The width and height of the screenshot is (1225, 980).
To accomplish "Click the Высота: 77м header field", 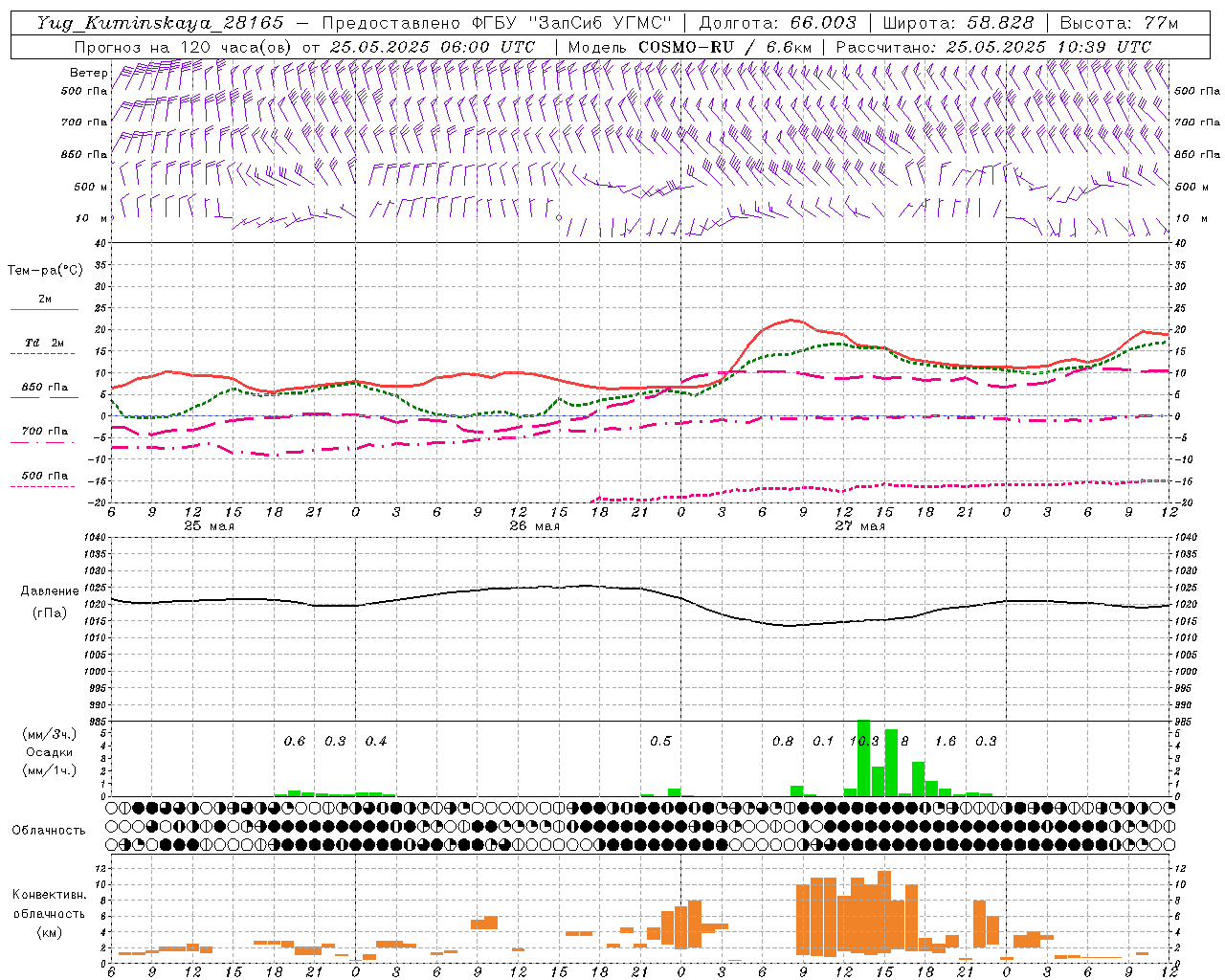I will pos(1119,23).
